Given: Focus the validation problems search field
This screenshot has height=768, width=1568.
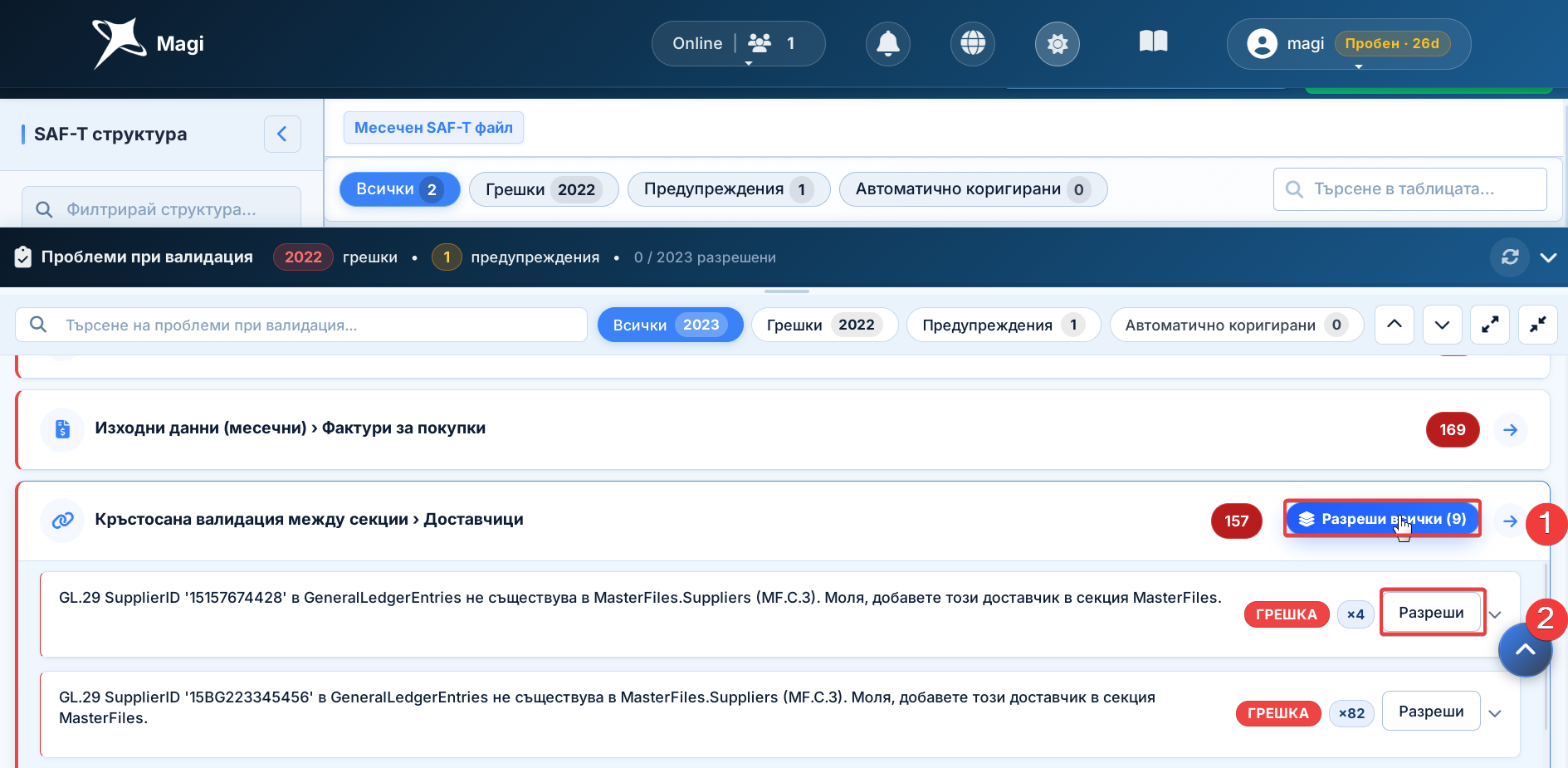Looking at the screenshot, I should pyautogui.click(x=301, y=325).
